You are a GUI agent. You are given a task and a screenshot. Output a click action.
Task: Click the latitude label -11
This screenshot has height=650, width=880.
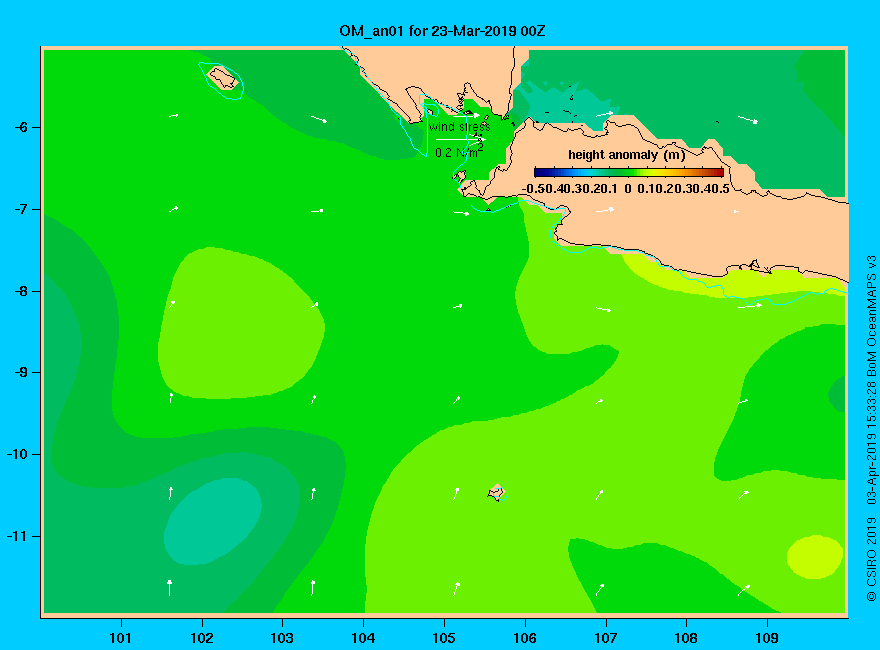pos(17,536)
